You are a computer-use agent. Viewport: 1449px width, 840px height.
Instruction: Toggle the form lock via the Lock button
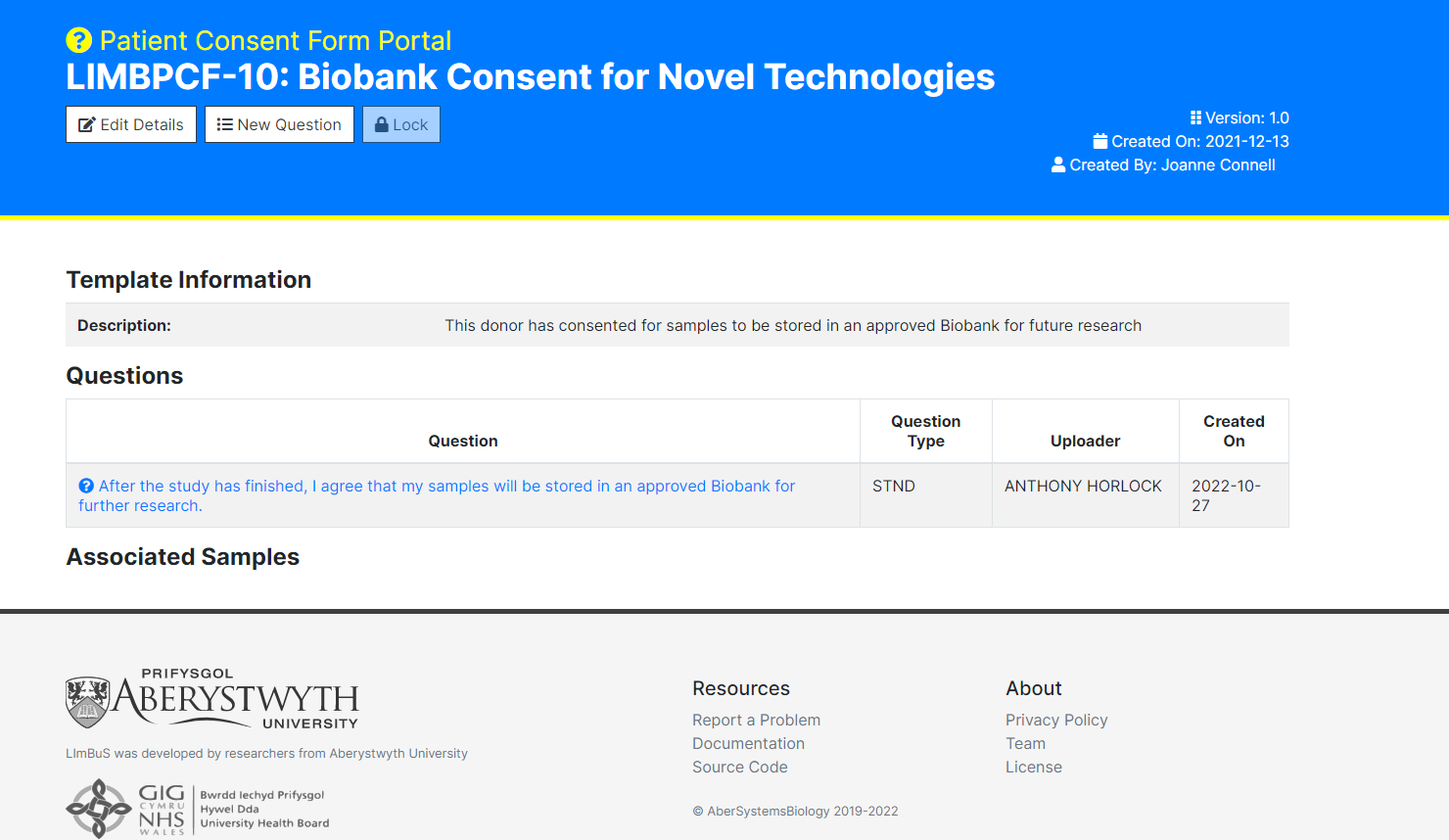click(x=400, y=124)
